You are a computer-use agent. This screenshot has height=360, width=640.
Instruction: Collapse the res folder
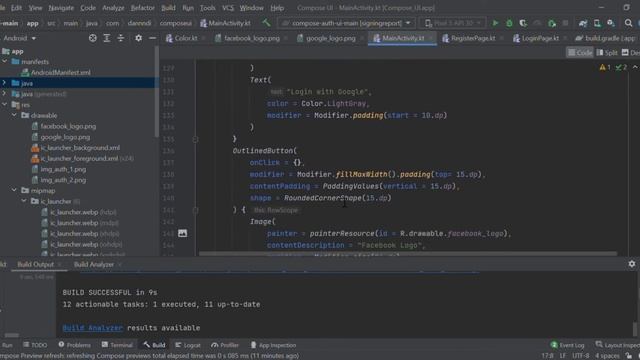pyautogui.click(x=4, y=104)
